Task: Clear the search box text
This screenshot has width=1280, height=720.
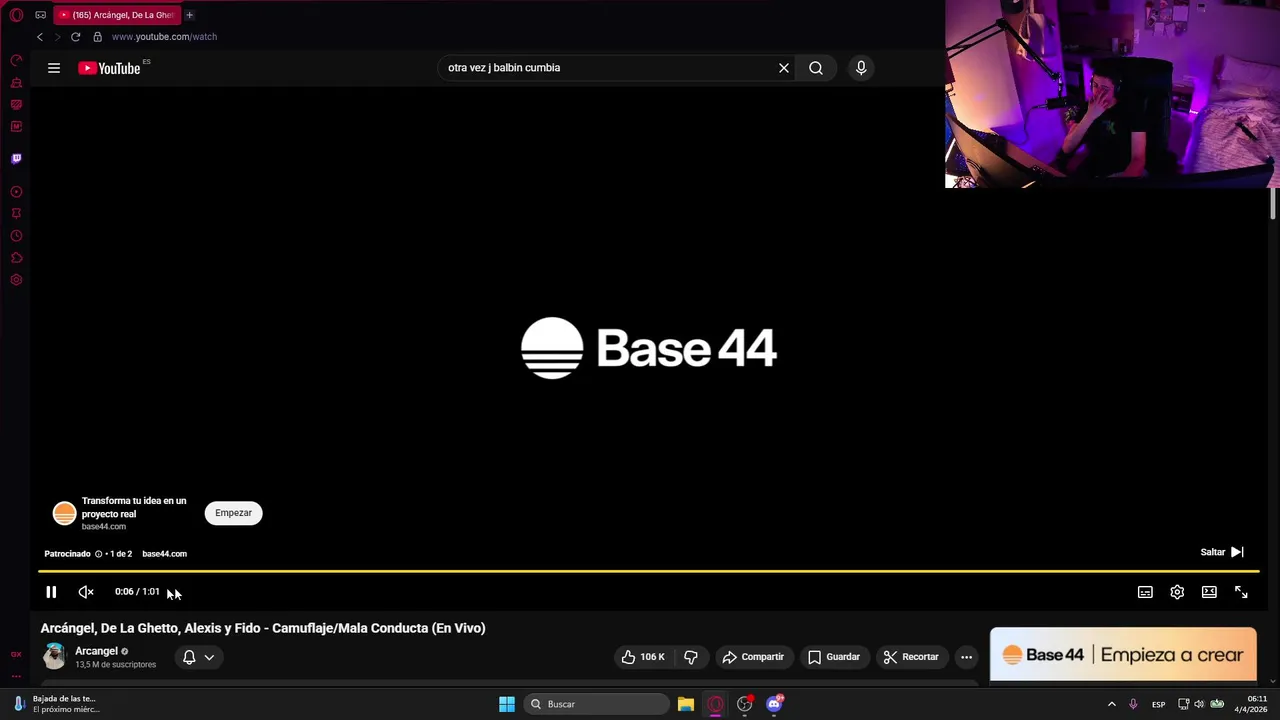Action: [x=784, y=68]
